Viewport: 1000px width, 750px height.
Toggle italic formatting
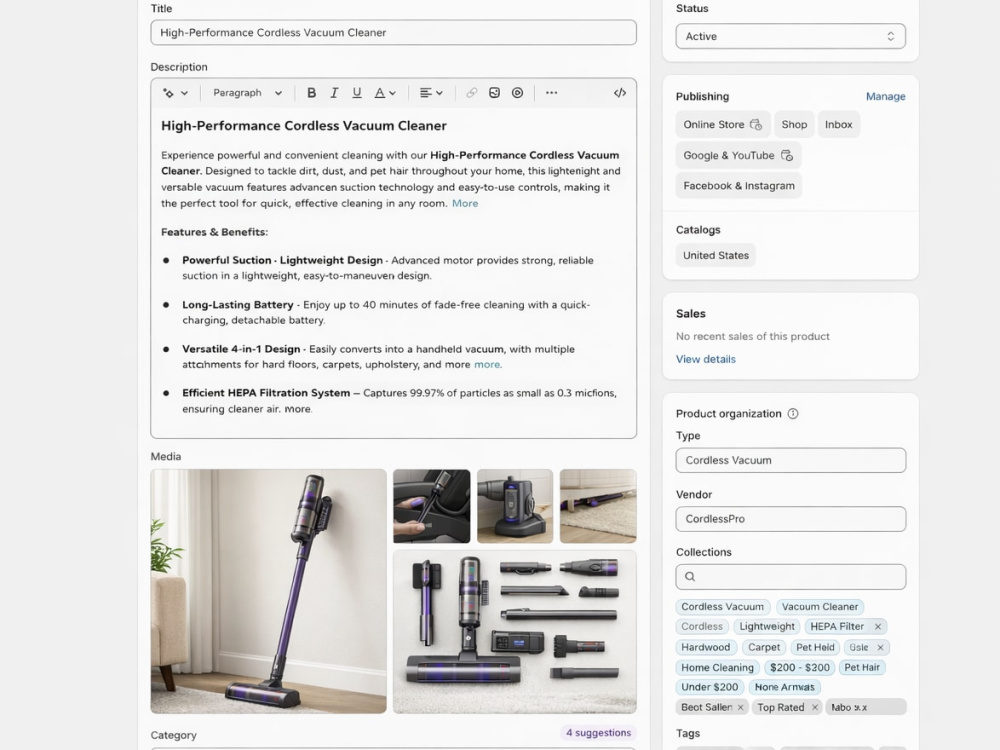coord(334,93)
